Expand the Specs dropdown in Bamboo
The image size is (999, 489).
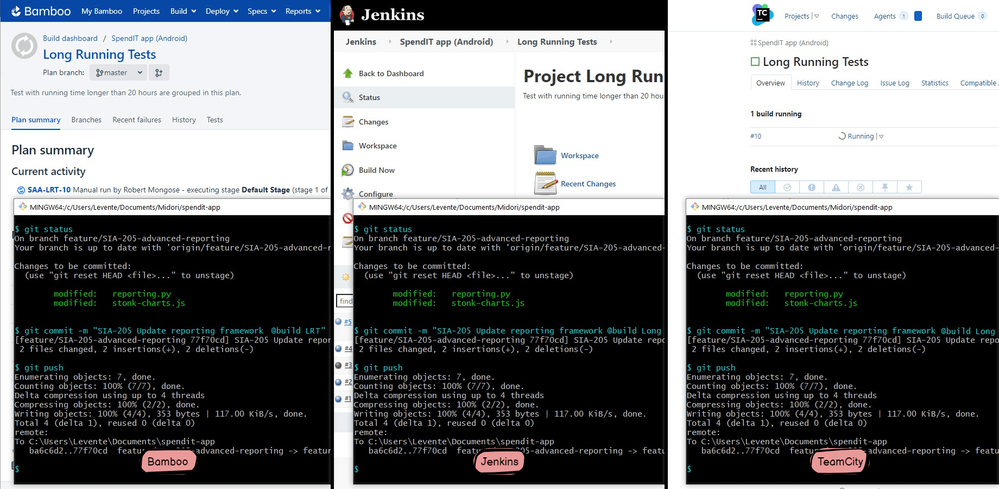[262, 11]
